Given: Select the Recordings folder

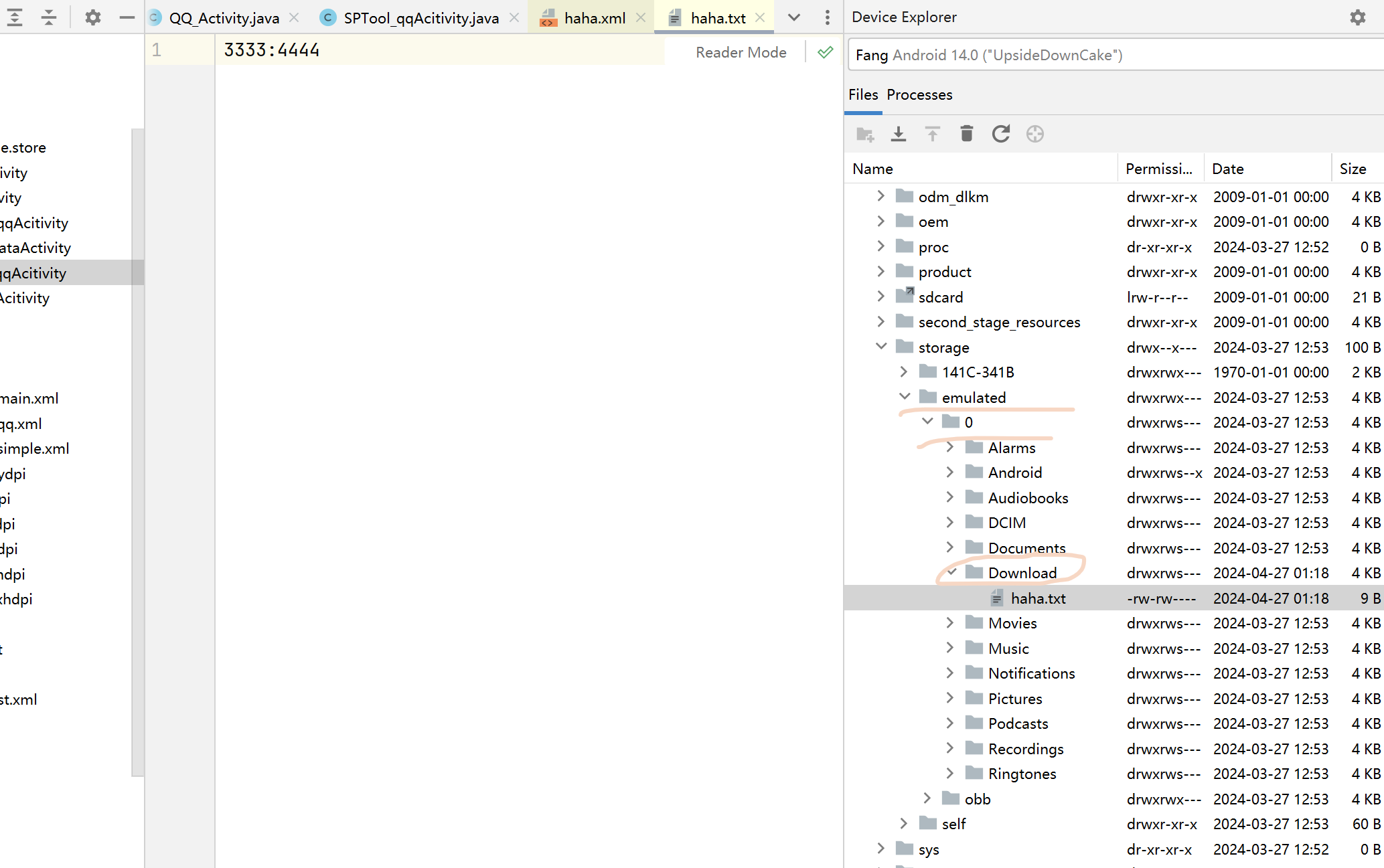Looking at the screenshot, I should click(1026, 749).
